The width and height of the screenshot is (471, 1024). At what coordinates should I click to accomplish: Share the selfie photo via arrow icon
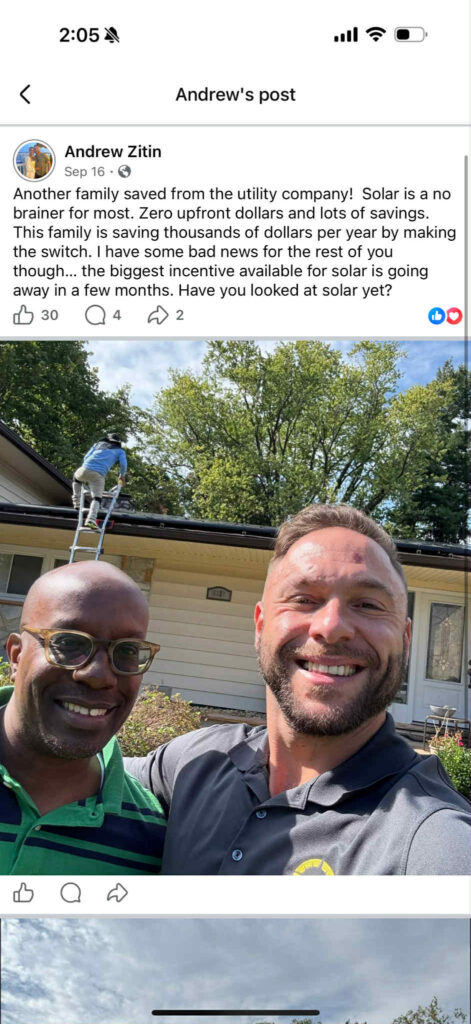[x=118, y=893]
